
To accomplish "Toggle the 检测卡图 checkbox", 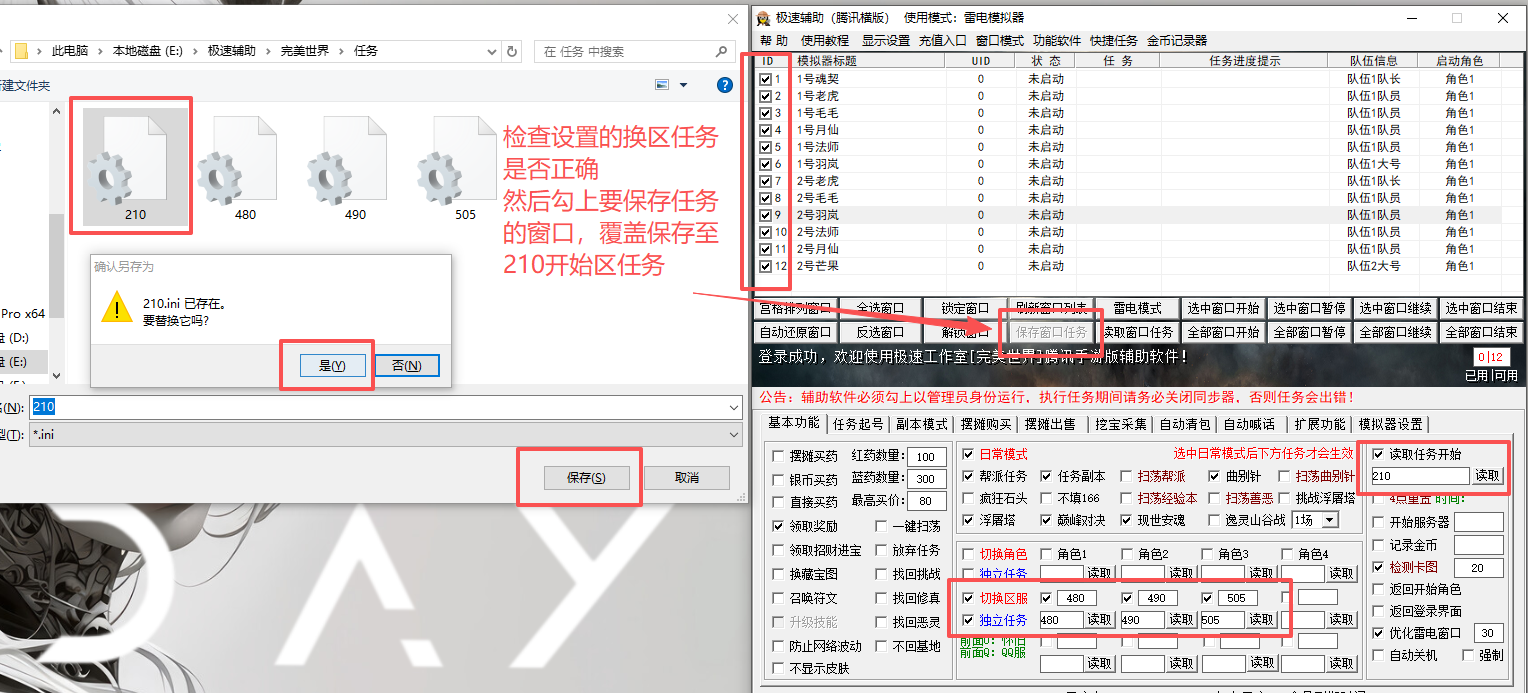I will (1379, 567).
